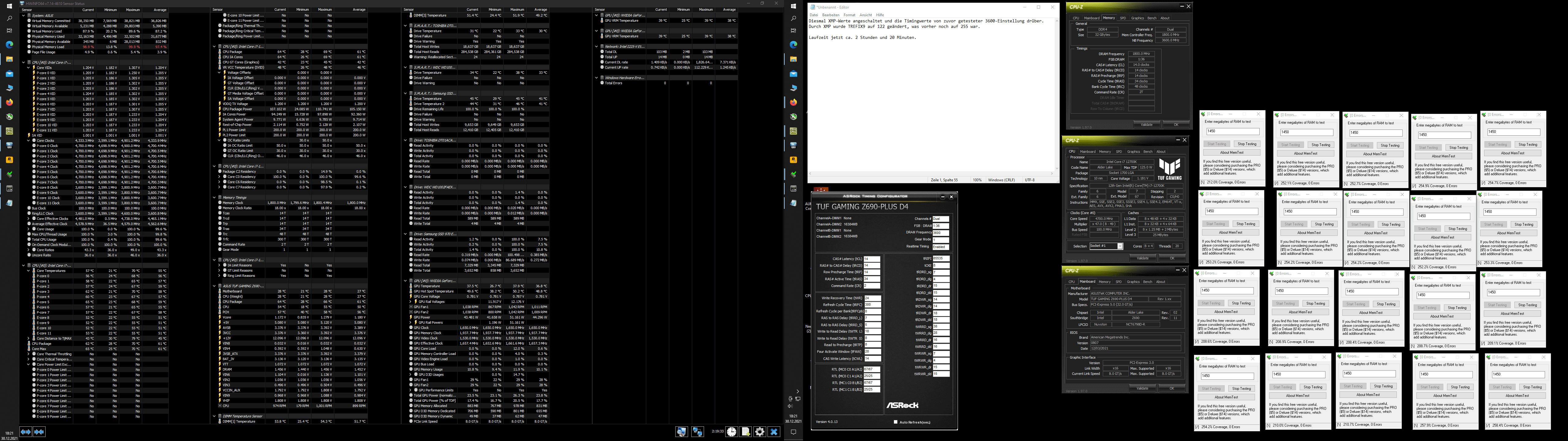
Task: Open Mail app on taskbar beside HWiNFO
Action: [9, 74]
